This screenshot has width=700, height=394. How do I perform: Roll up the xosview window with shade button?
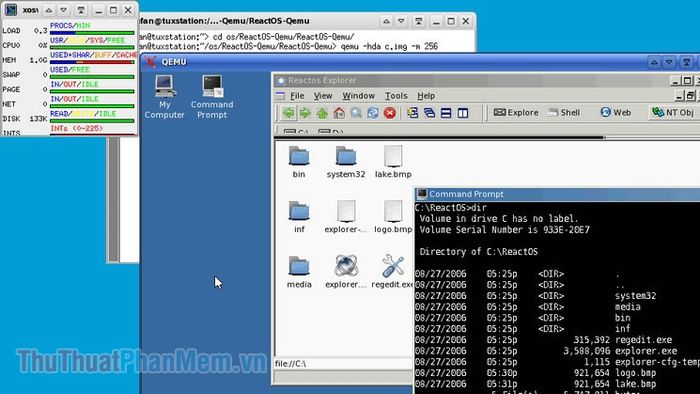(x=81, y=10)
